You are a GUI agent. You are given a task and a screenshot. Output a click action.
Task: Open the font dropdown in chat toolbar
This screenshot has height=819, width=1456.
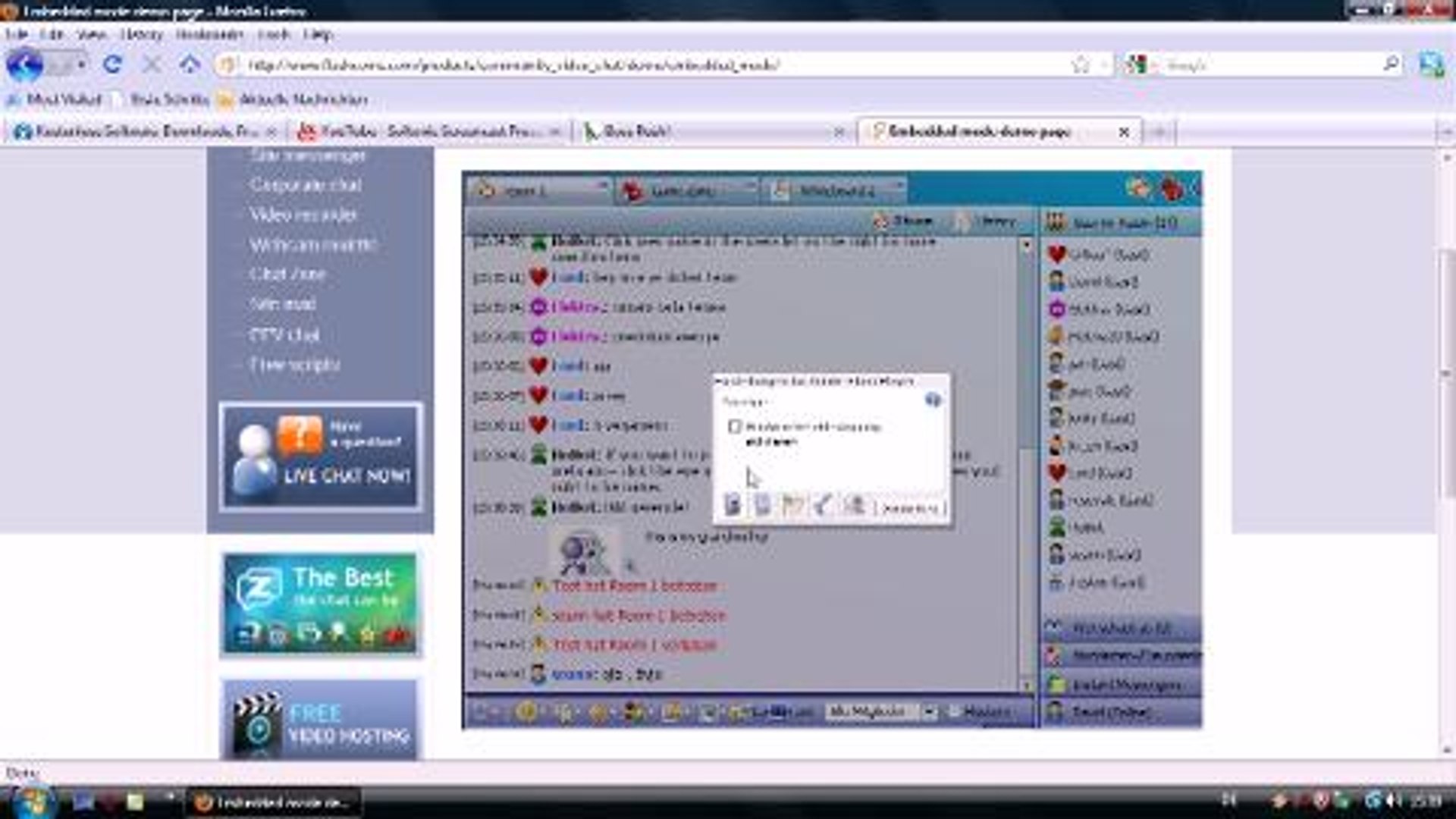click(930, 711)
